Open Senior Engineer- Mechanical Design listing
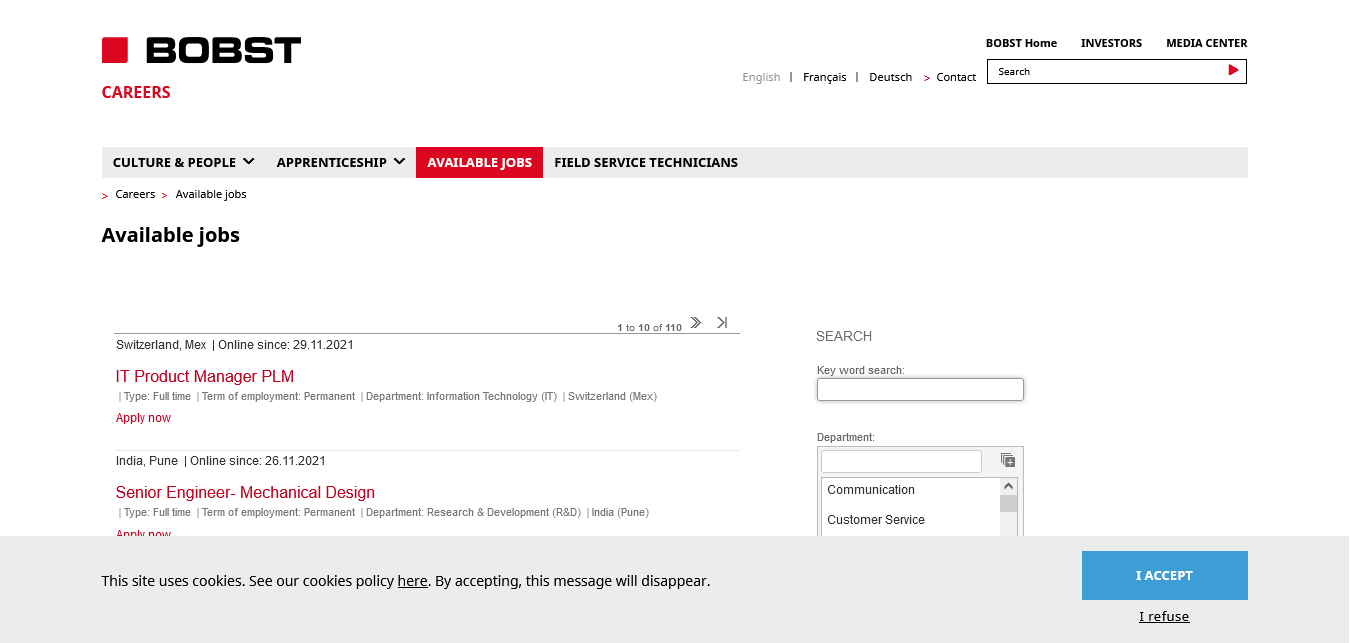The image size is (1366, 643). 245,492
